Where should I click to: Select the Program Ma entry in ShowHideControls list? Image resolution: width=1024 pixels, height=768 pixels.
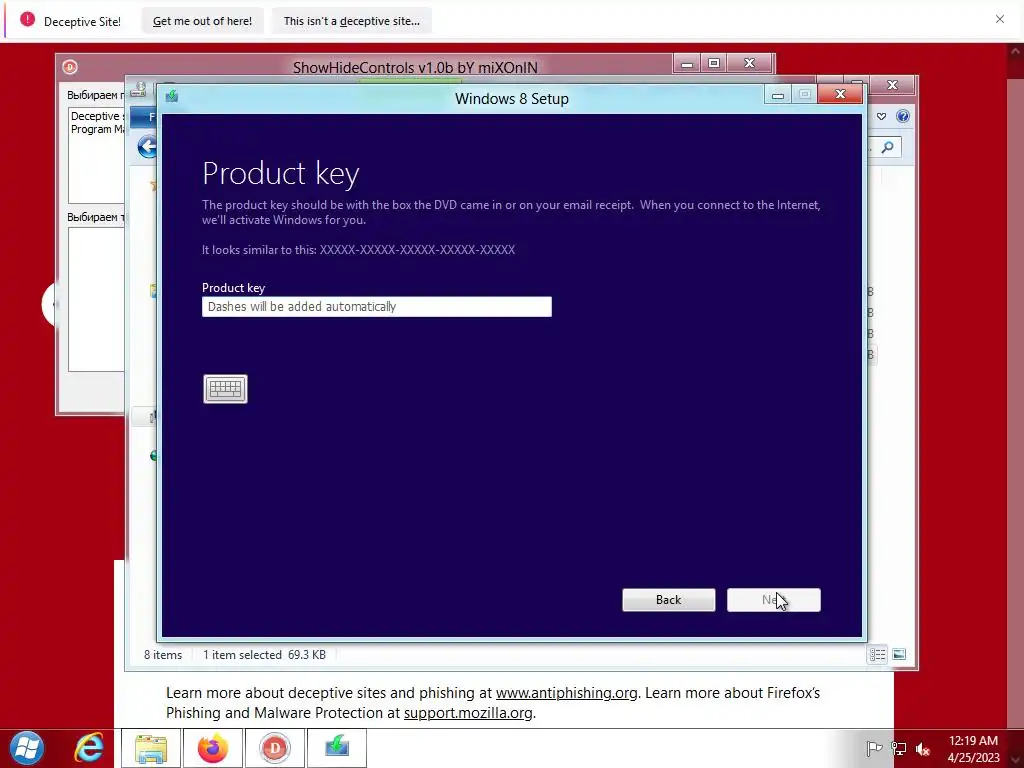pos(97,129)
